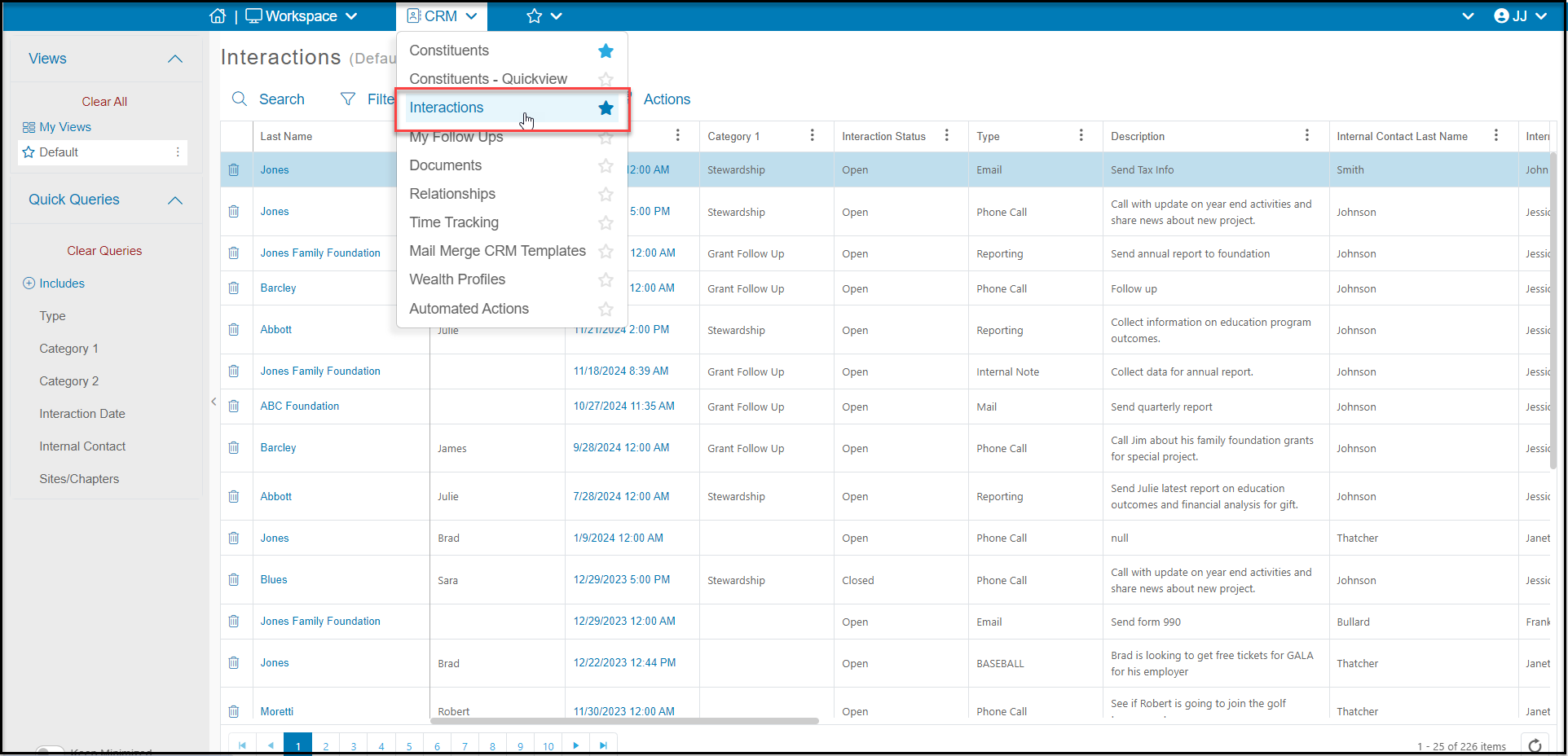The width and height of the screenshot is (1568, 756).
Task: Open My Views
Action: pyautogui.click(x=57, y=127)
